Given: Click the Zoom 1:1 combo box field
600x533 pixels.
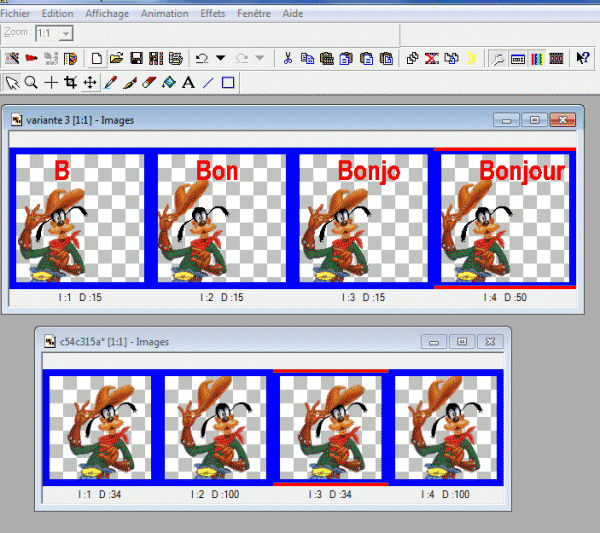Looking at the screenshot, I should (54, 34).
